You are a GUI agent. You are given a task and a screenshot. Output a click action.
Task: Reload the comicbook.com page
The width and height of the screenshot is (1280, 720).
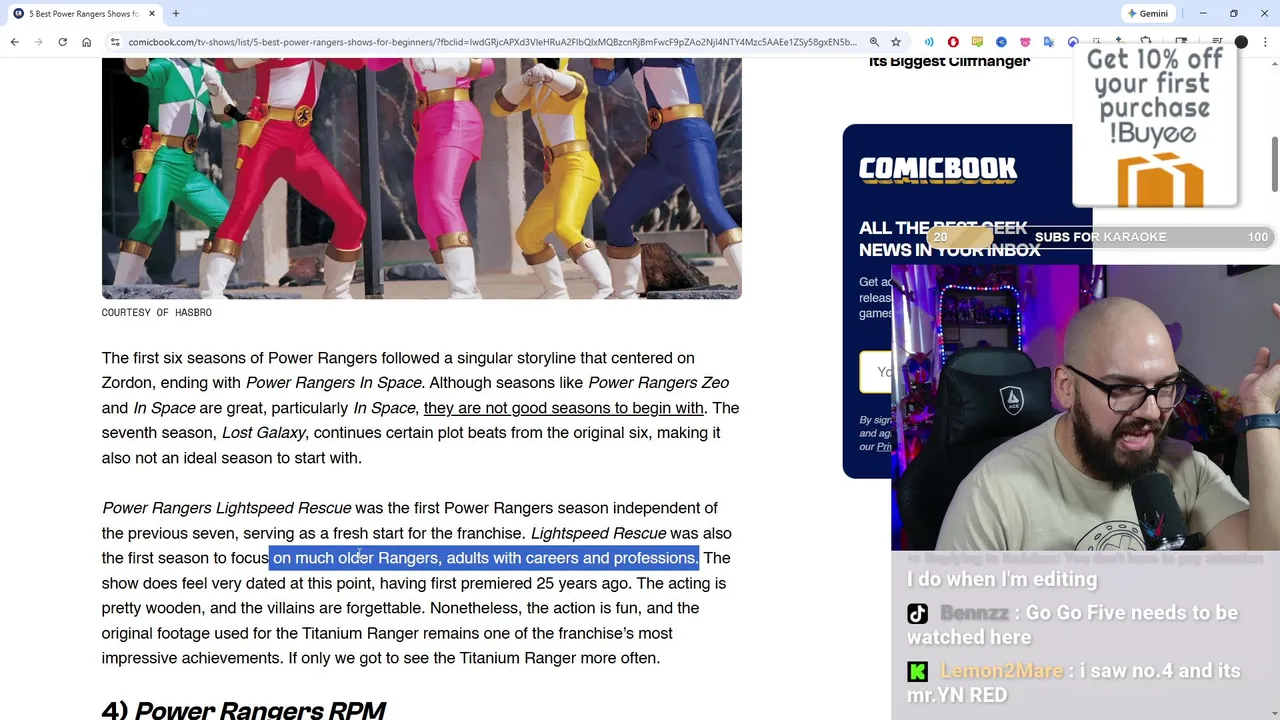[62, 42]
